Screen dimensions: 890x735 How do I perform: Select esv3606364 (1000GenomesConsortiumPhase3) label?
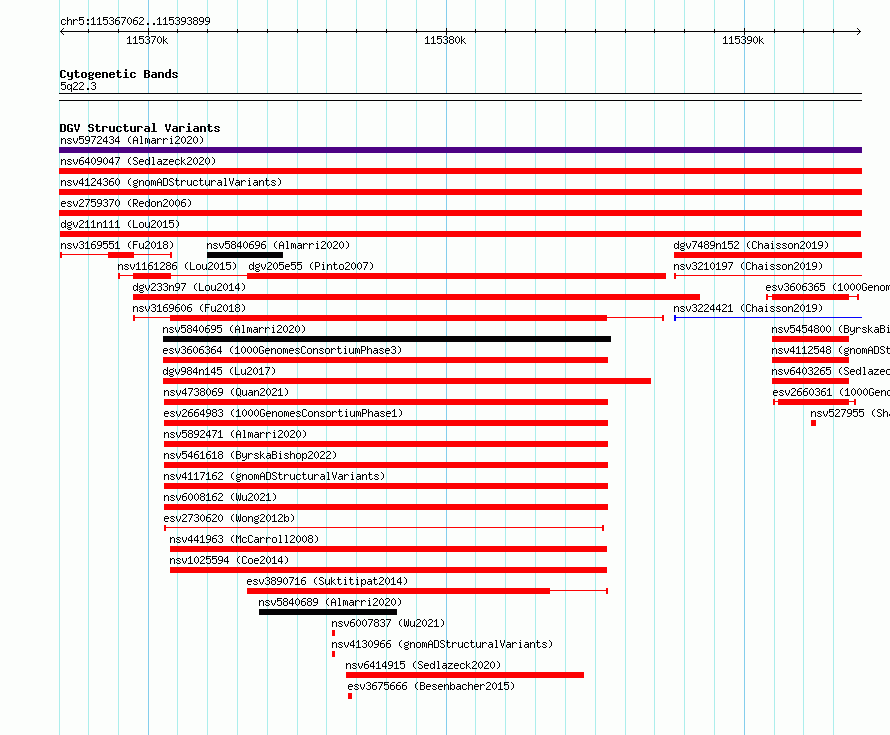282,350
